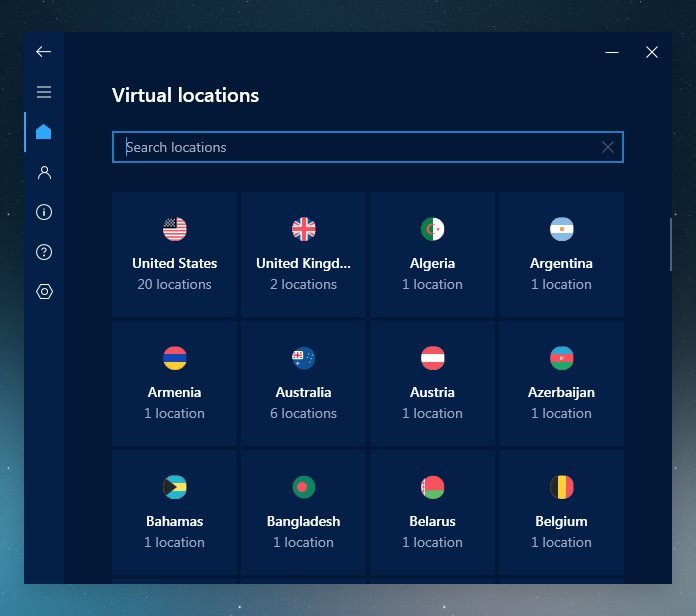Screen dimensions: 696x616
Task: Select the United Kingdom location tile
Action: [304, 255]
